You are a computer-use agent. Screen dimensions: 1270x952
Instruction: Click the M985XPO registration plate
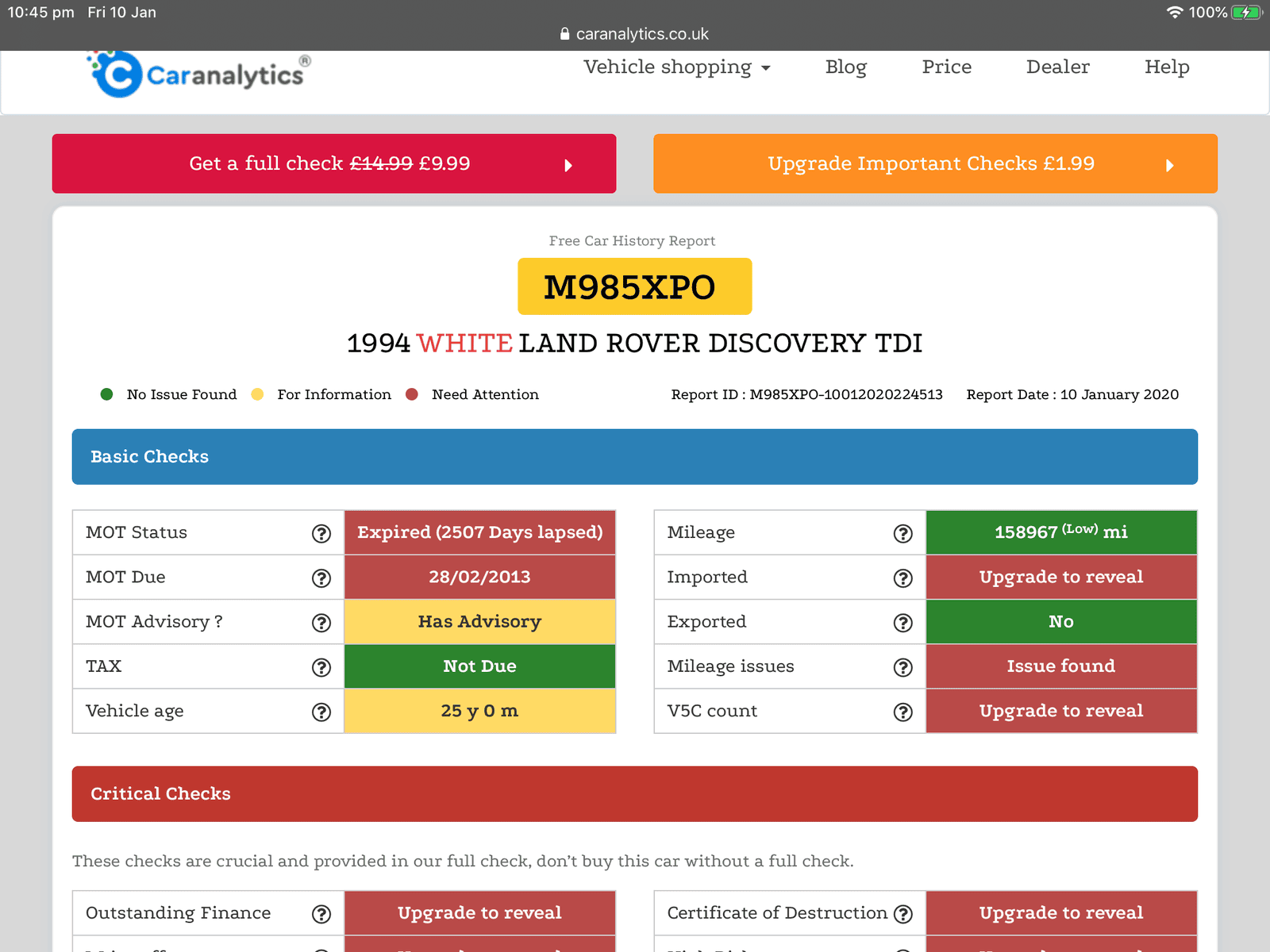pyautogui.click(x=635, y=286)
